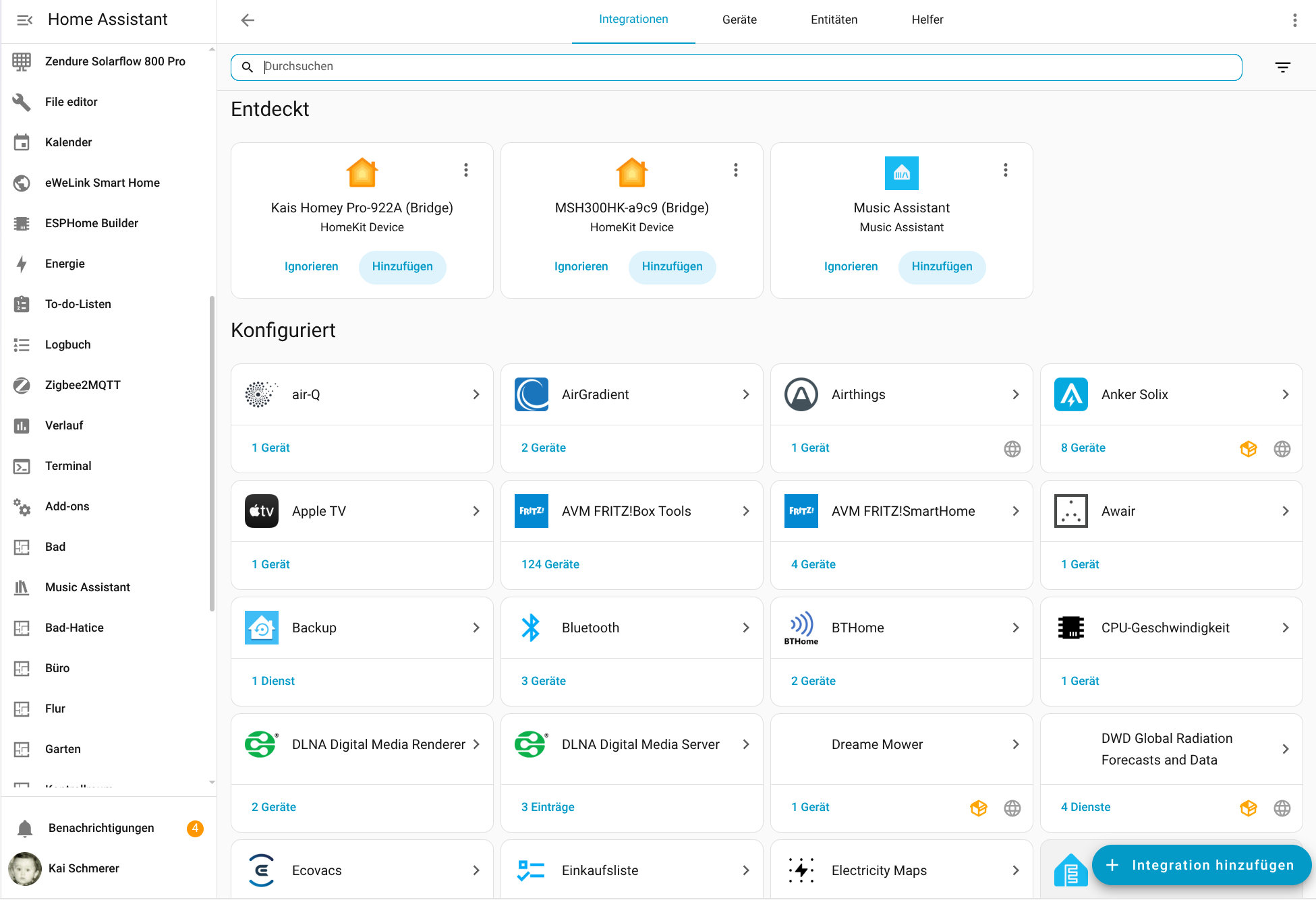Open BTHome integration card
This screenshot has height=900, width=1316.
pos(901,628)
